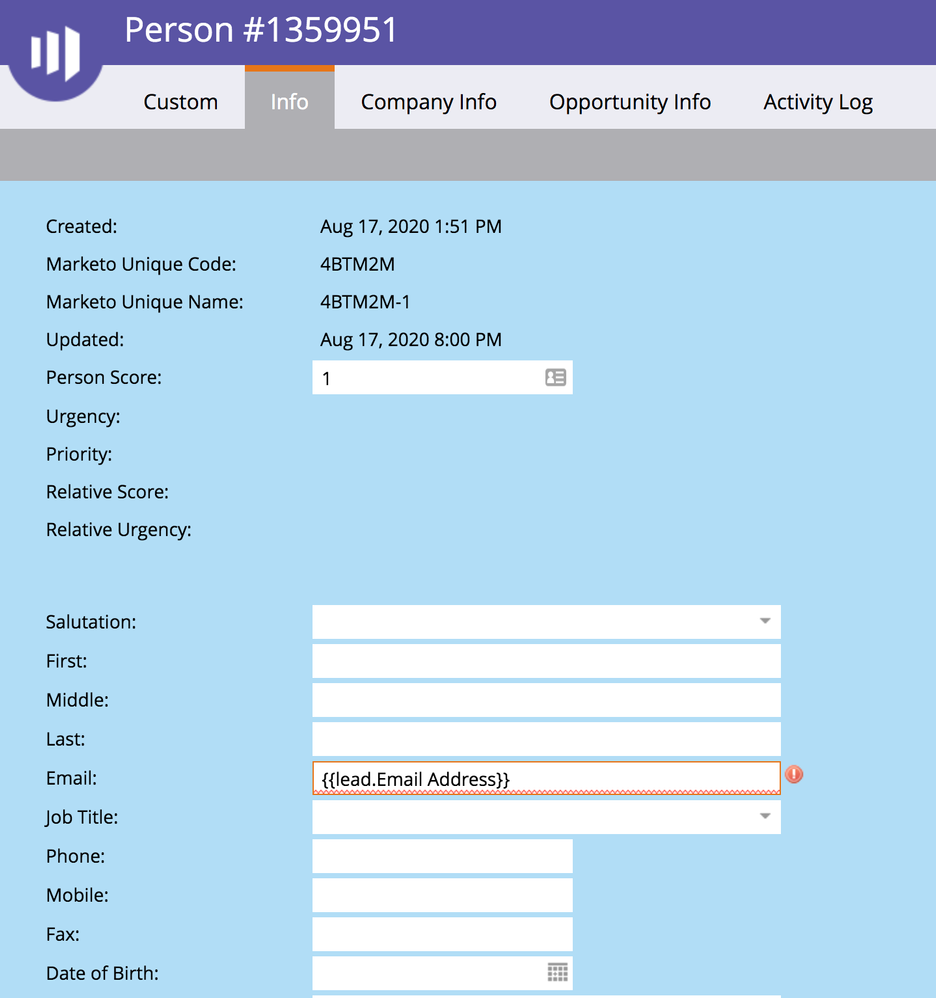The width and height of the screenshot is (936, 998).
Task: Click the Email field with lead token
Action: coord(547,778)
